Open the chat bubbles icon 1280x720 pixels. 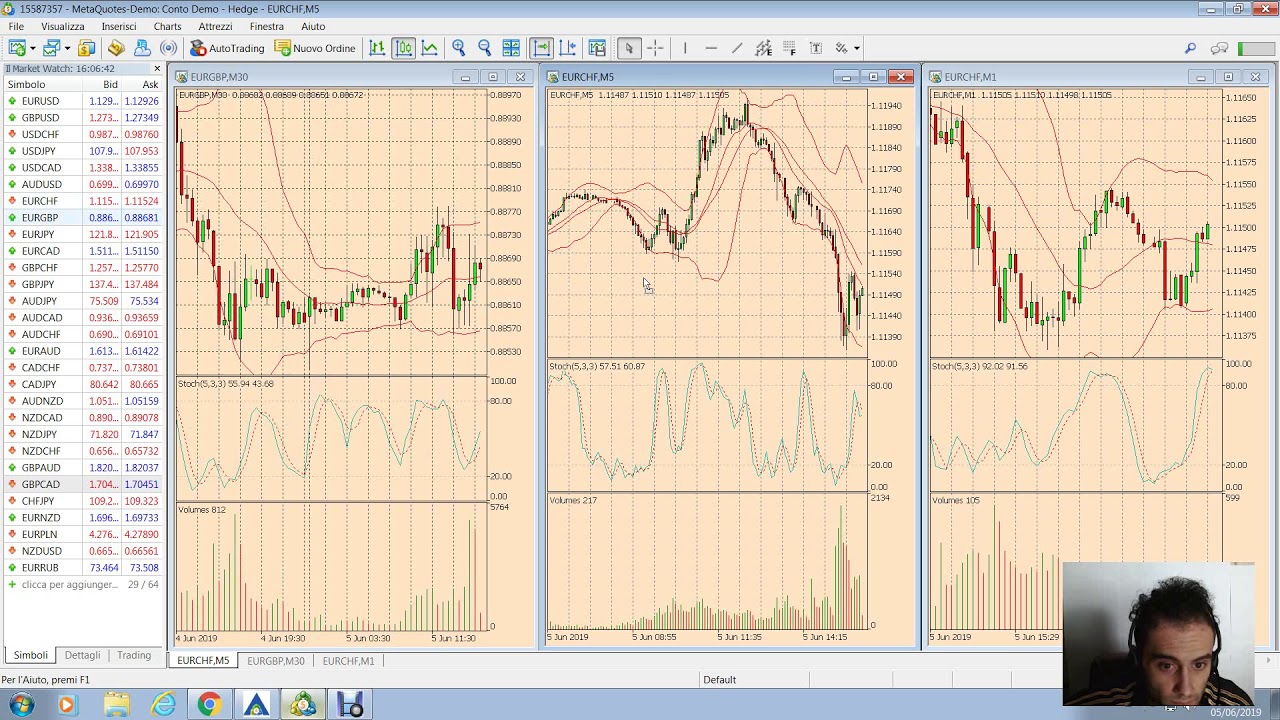click(x=1219, y=48)
